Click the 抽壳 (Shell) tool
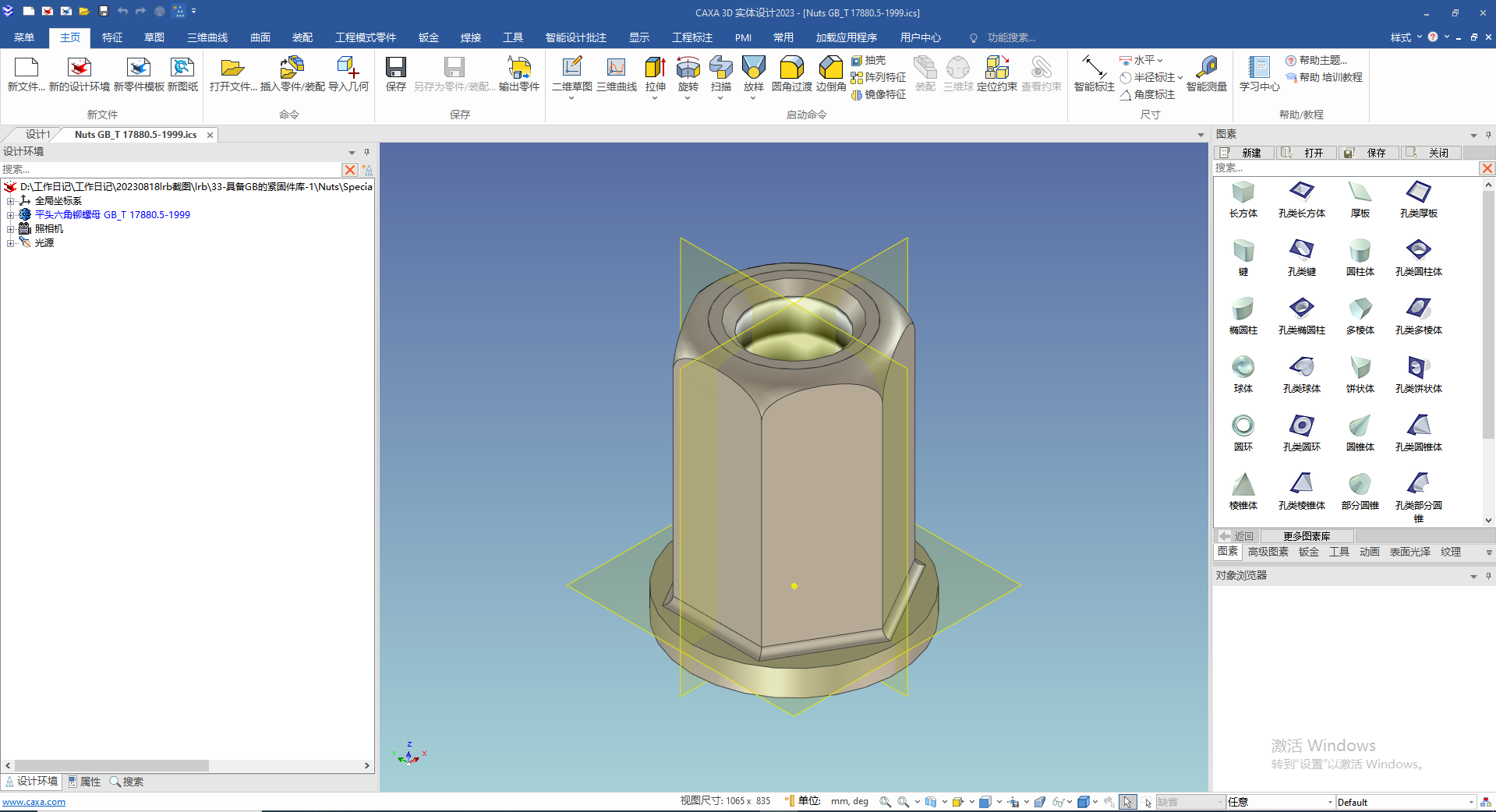Image resolution: width=1496 pixels, height=812 pixels. [x=868, y=60]
